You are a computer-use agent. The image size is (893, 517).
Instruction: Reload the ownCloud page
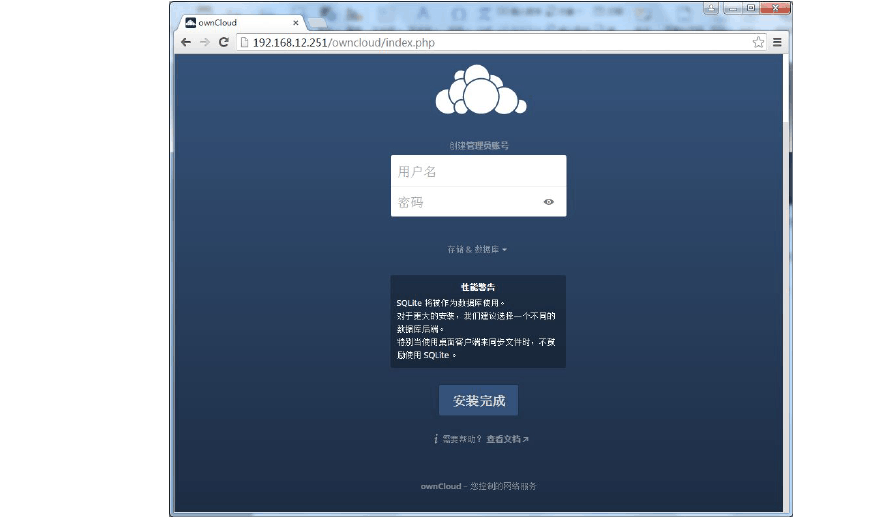coord(224,42)
